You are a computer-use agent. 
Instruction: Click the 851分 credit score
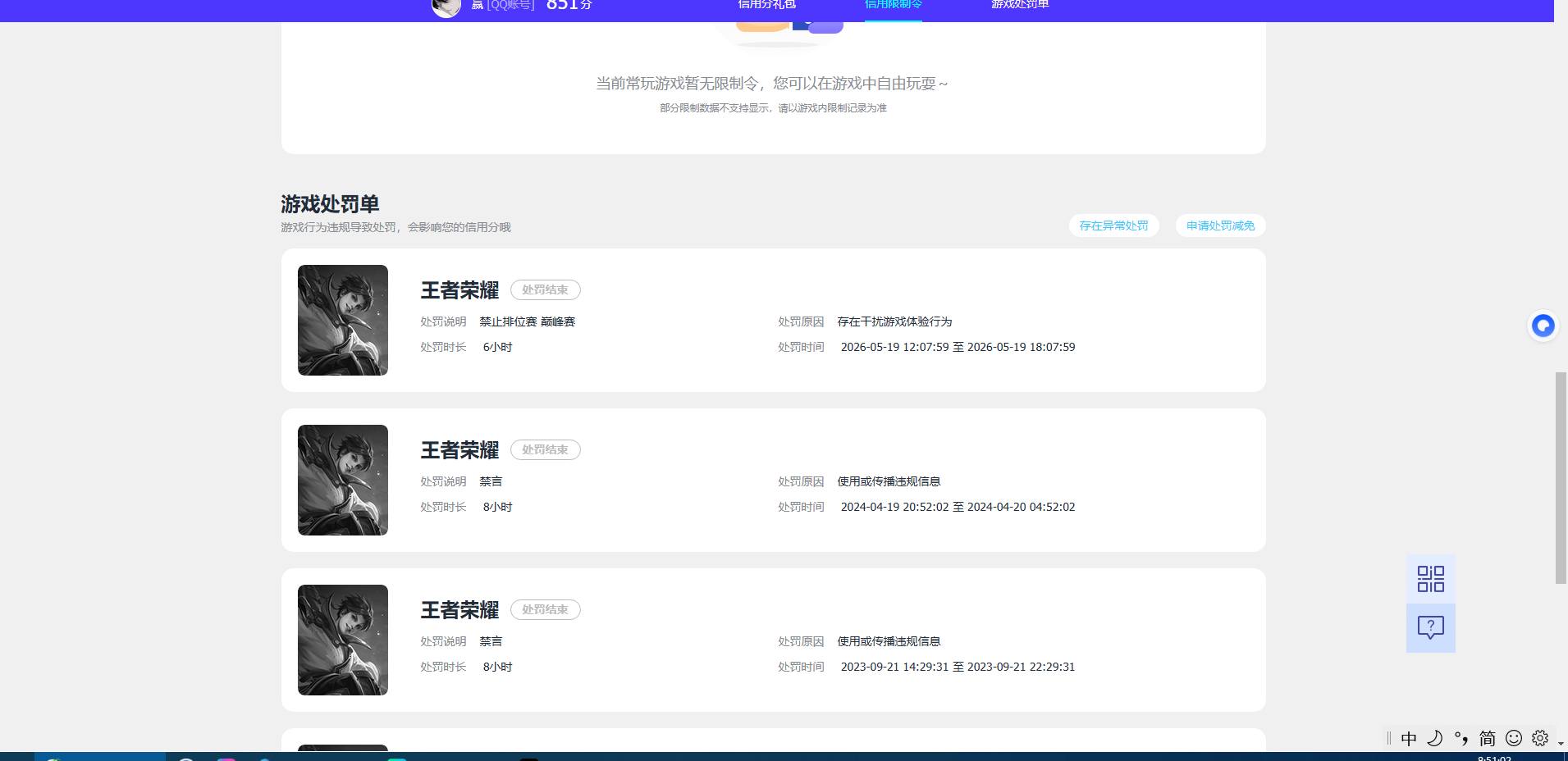(569, 5)
